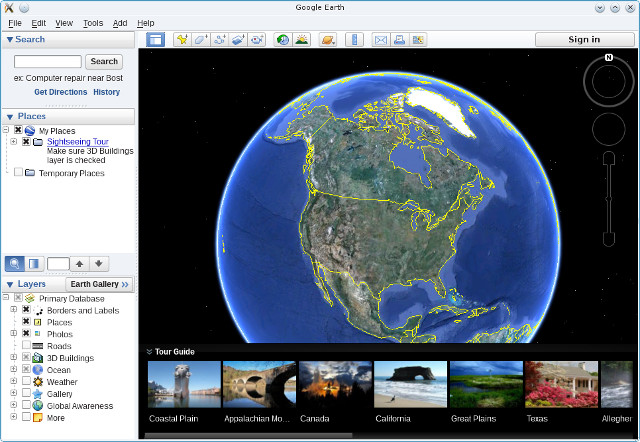640x442 pixels.
Task: Expand the Gallery layer tree node
Action: (x=13, y=393)
